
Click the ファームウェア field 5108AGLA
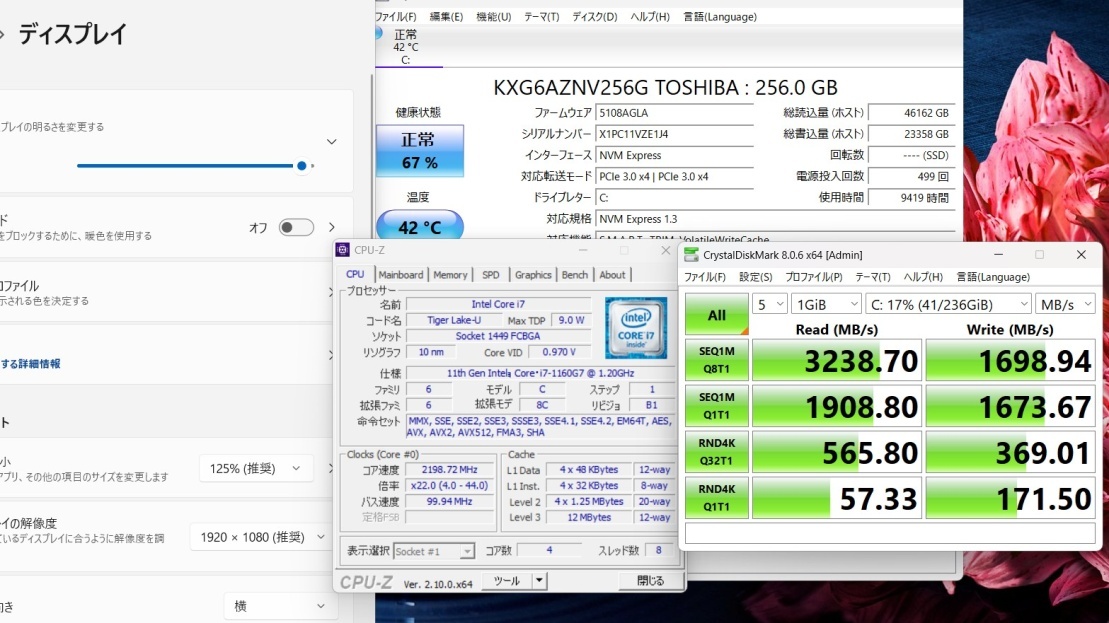674,112
